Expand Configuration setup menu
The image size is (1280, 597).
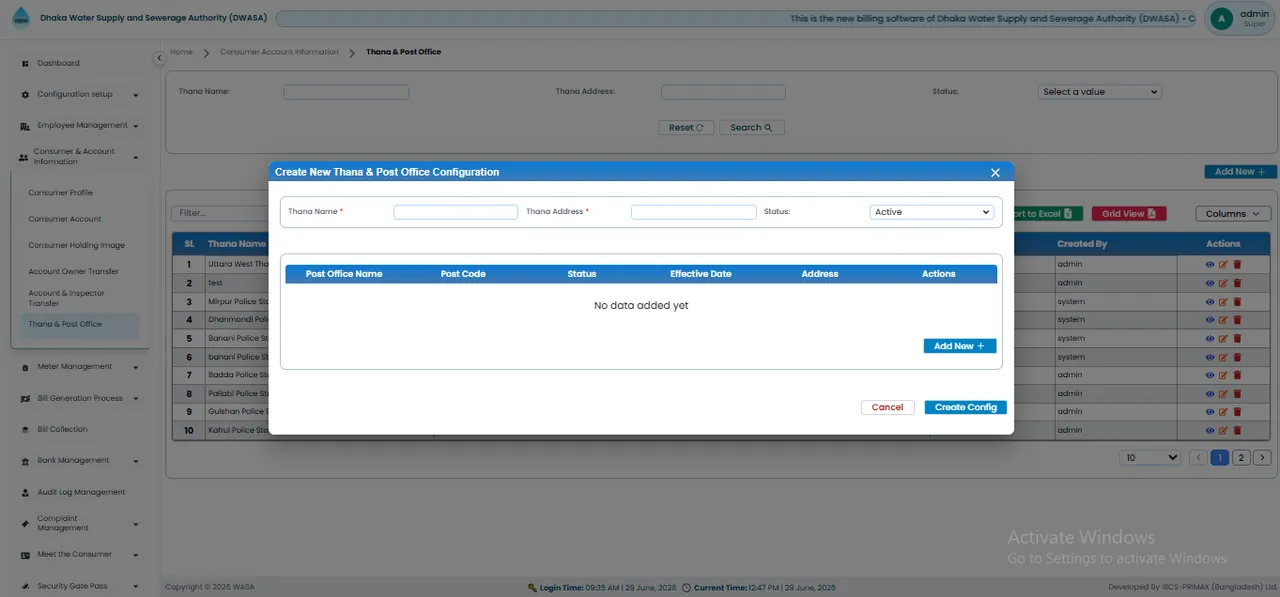point(80,94)
